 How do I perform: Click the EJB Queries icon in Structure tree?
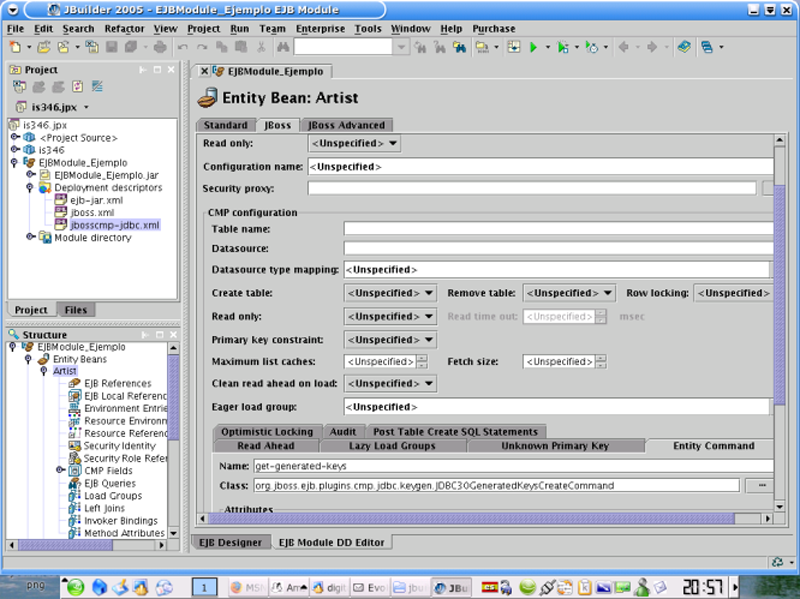75,483
